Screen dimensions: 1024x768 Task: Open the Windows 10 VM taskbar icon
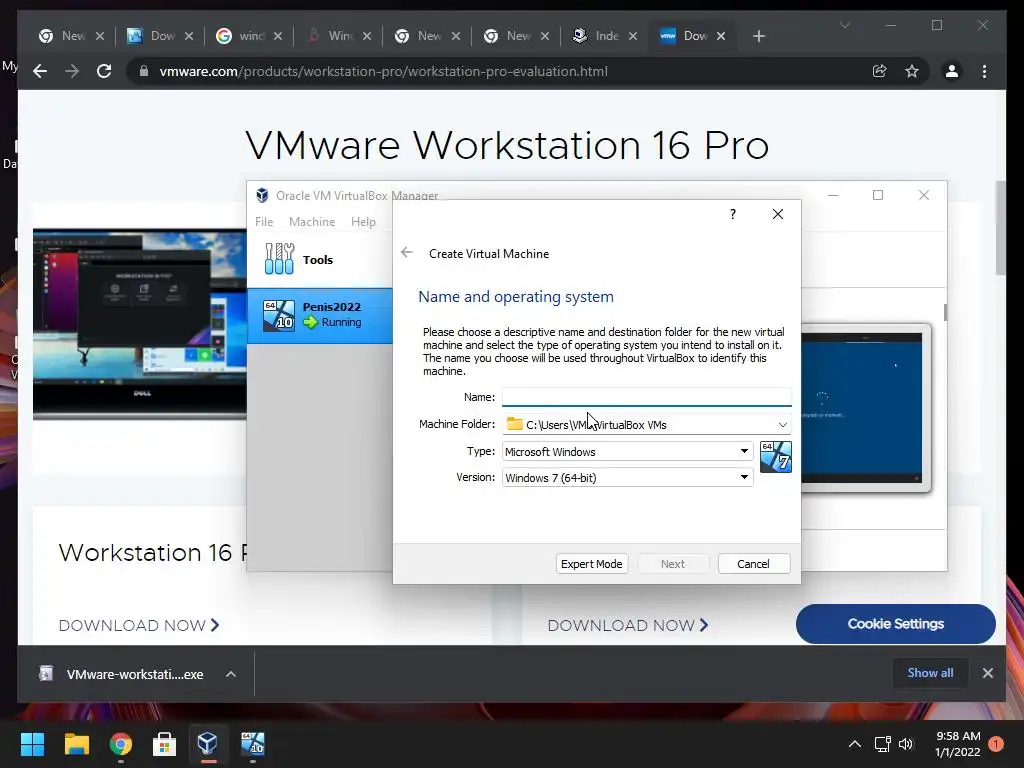[253, 743]
